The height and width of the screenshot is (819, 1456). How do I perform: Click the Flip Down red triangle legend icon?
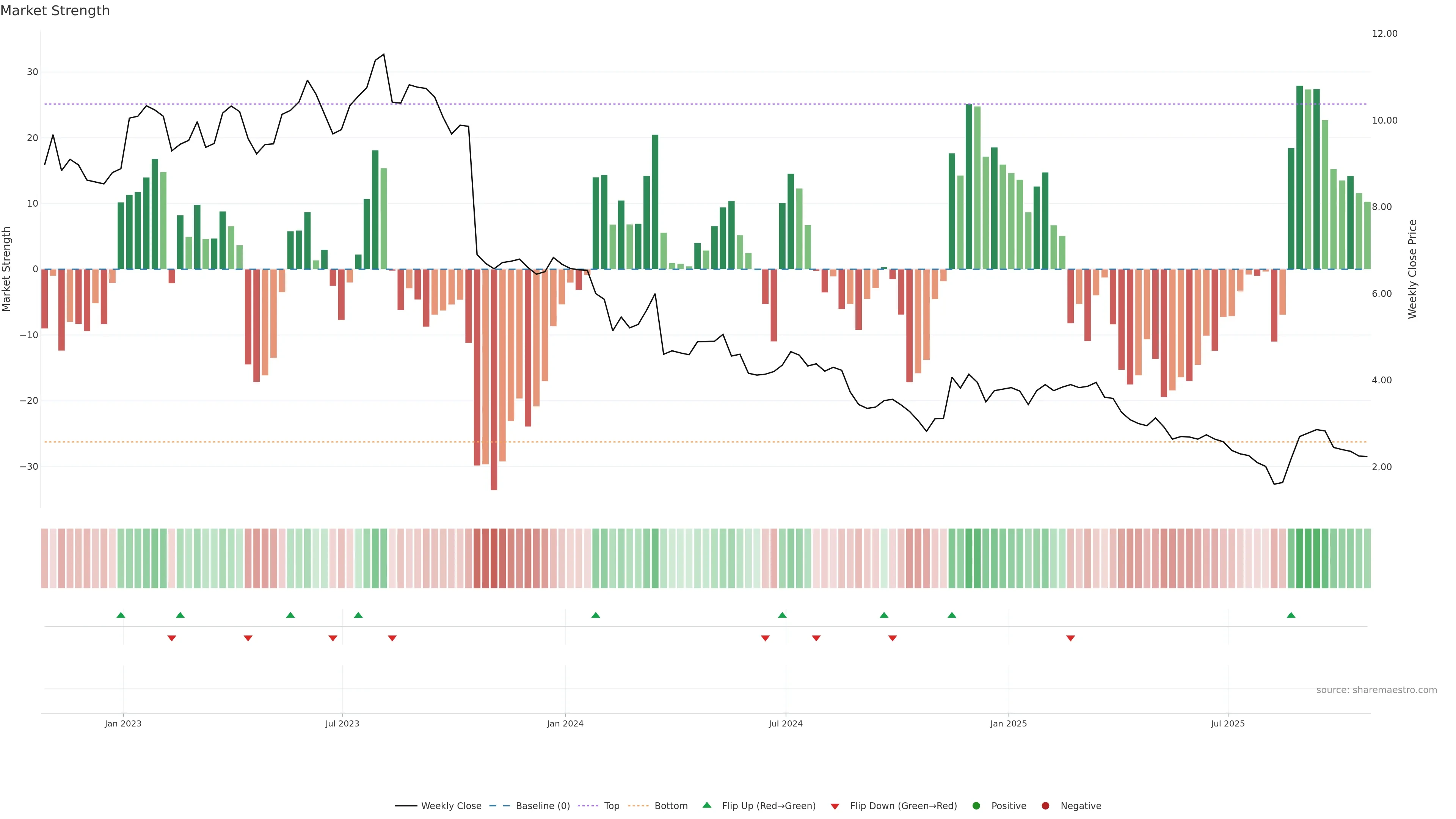[835, 806]
